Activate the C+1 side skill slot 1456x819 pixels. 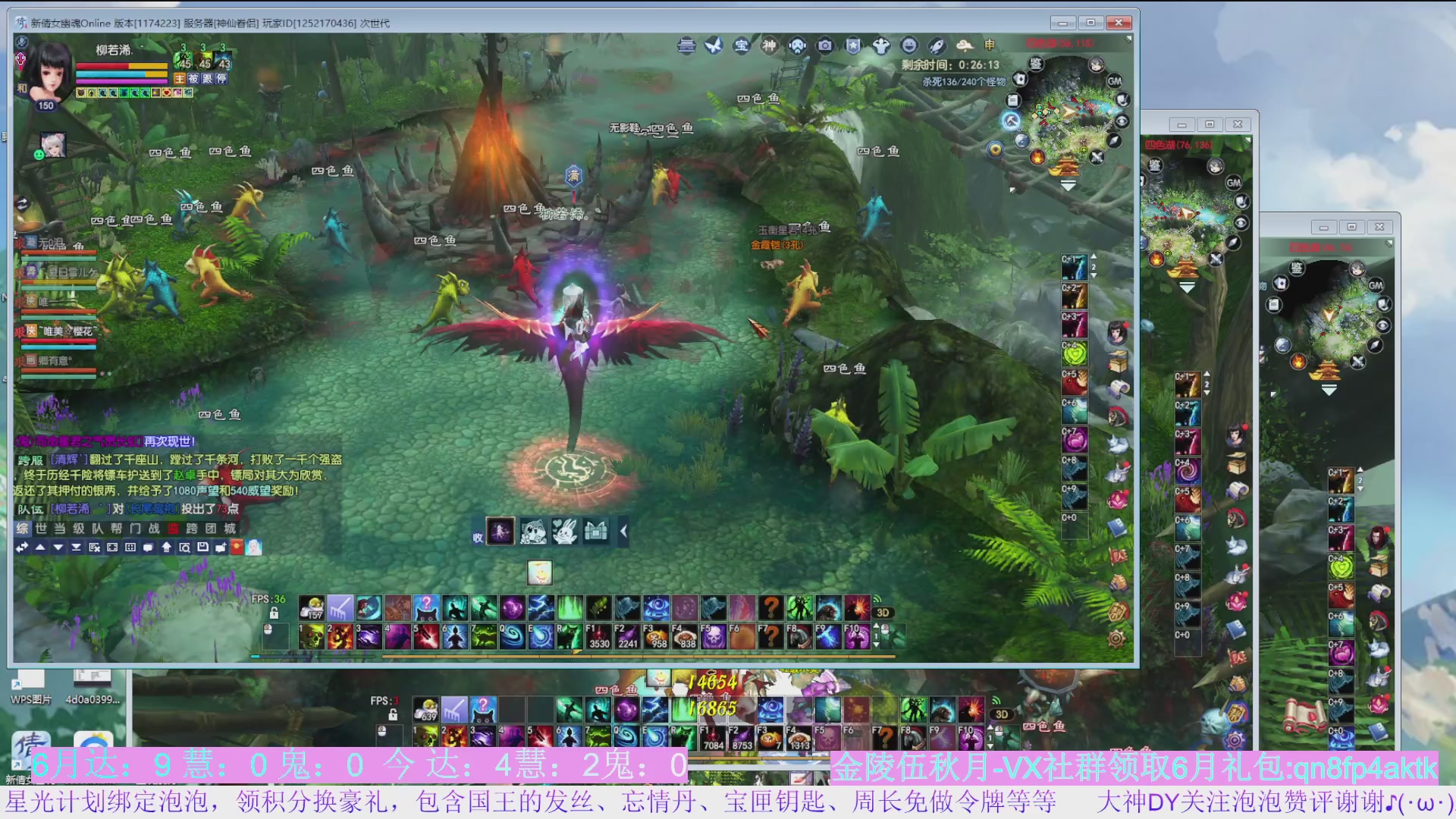coord(1074,268)
